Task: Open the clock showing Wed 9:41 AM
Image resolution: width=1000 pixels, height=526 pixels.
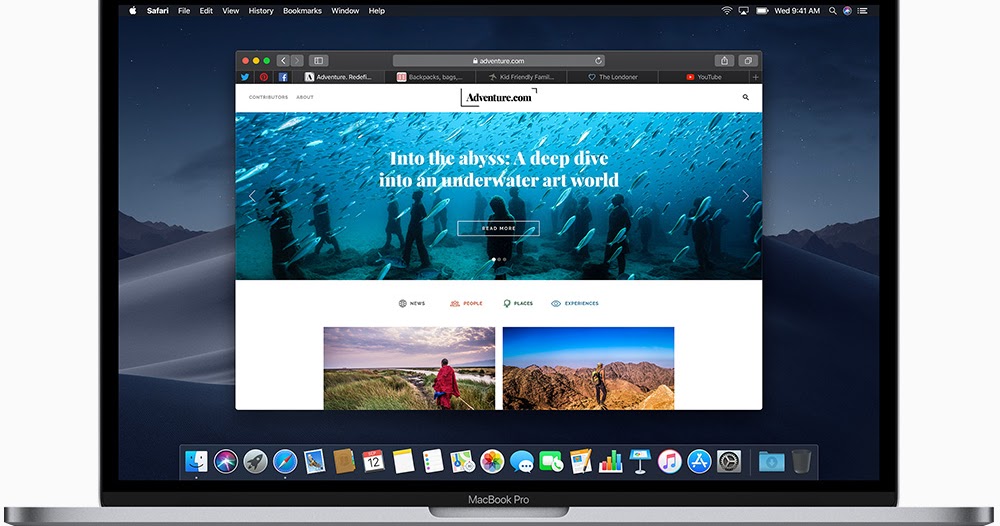Action: (x=797, y=10)
